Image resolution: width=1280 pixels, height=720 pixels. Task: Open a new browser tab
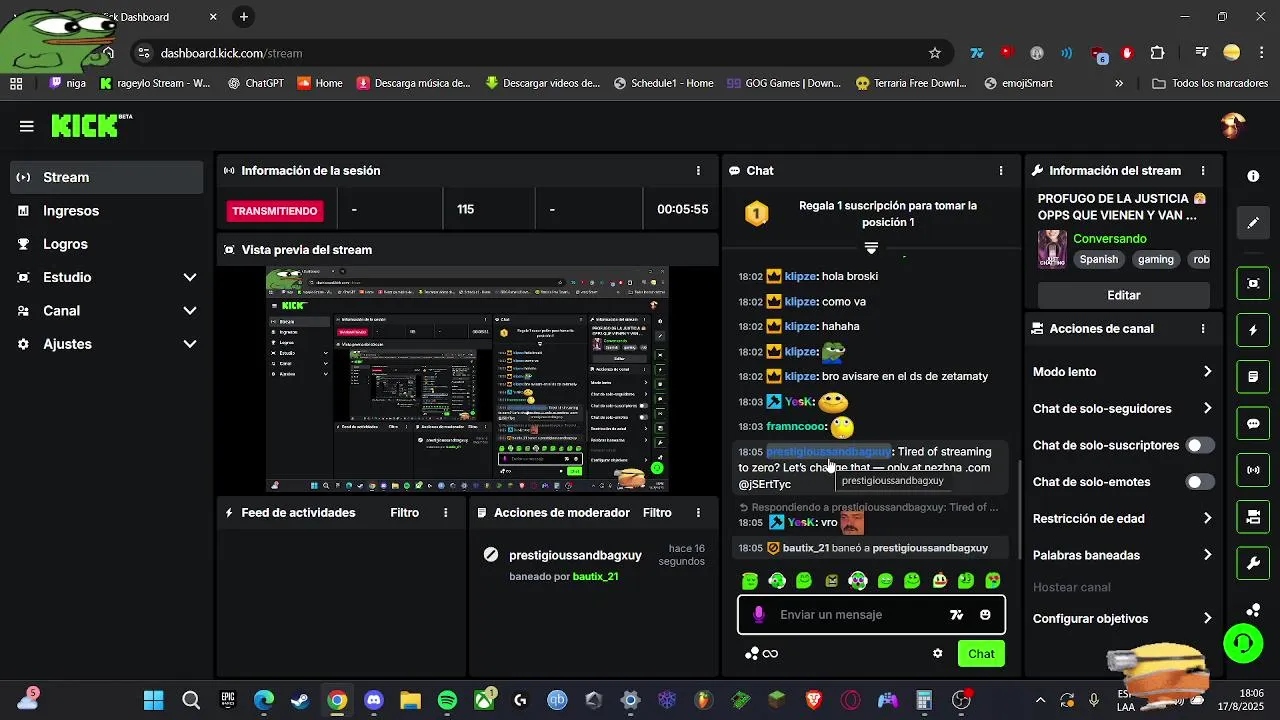[x=244, y=17]
